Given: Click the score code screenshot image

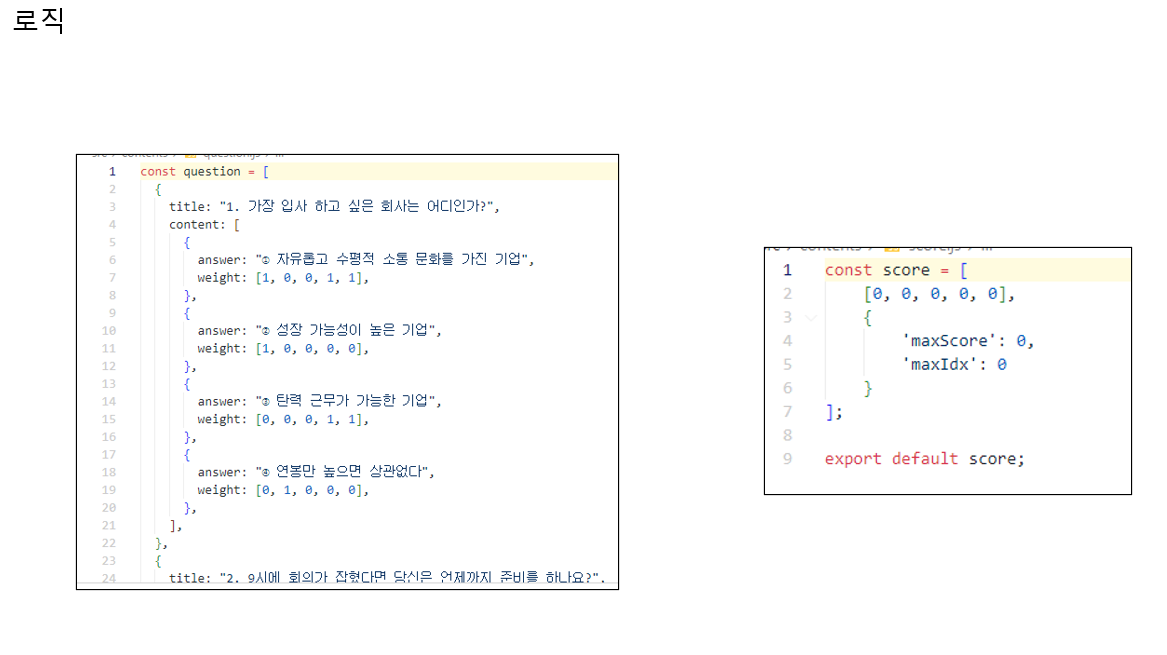Looking at the screenshot, I should coord(947,371).
